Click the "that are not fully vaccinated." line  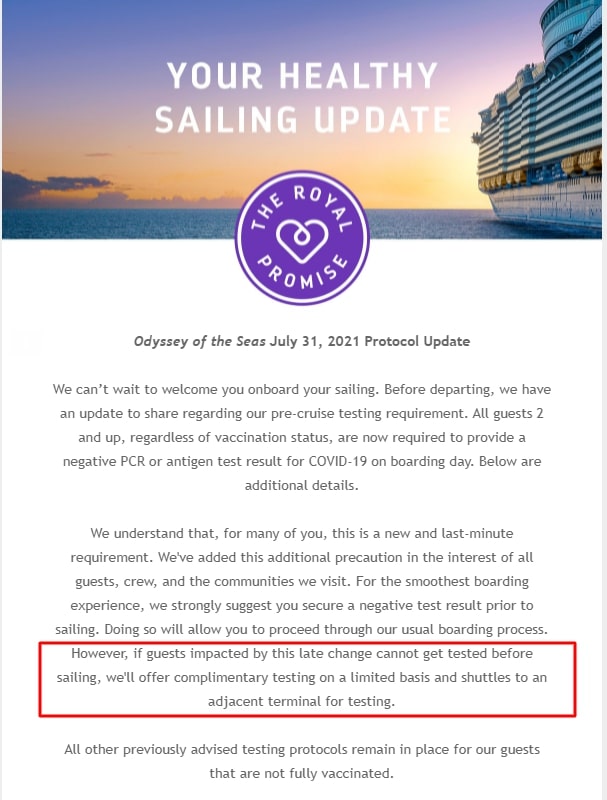point(301,773)
